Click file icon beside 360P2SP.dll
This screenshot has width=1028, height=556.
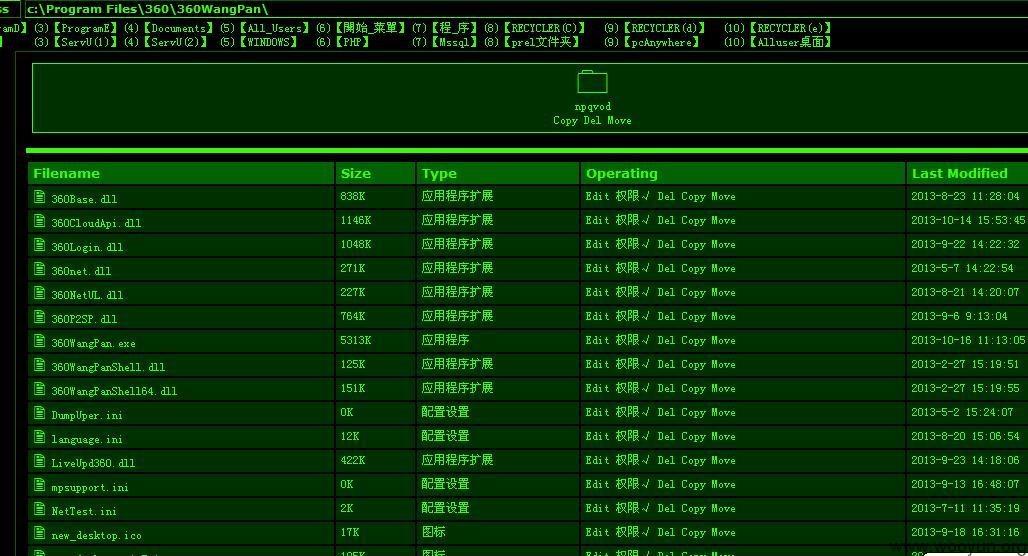click(x=40, y=317)
